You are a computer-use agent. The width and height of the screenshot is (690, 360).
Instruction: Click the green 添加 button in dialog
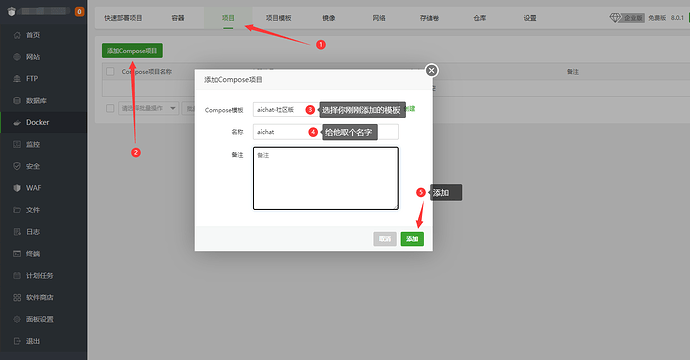(x=412, y=239)
